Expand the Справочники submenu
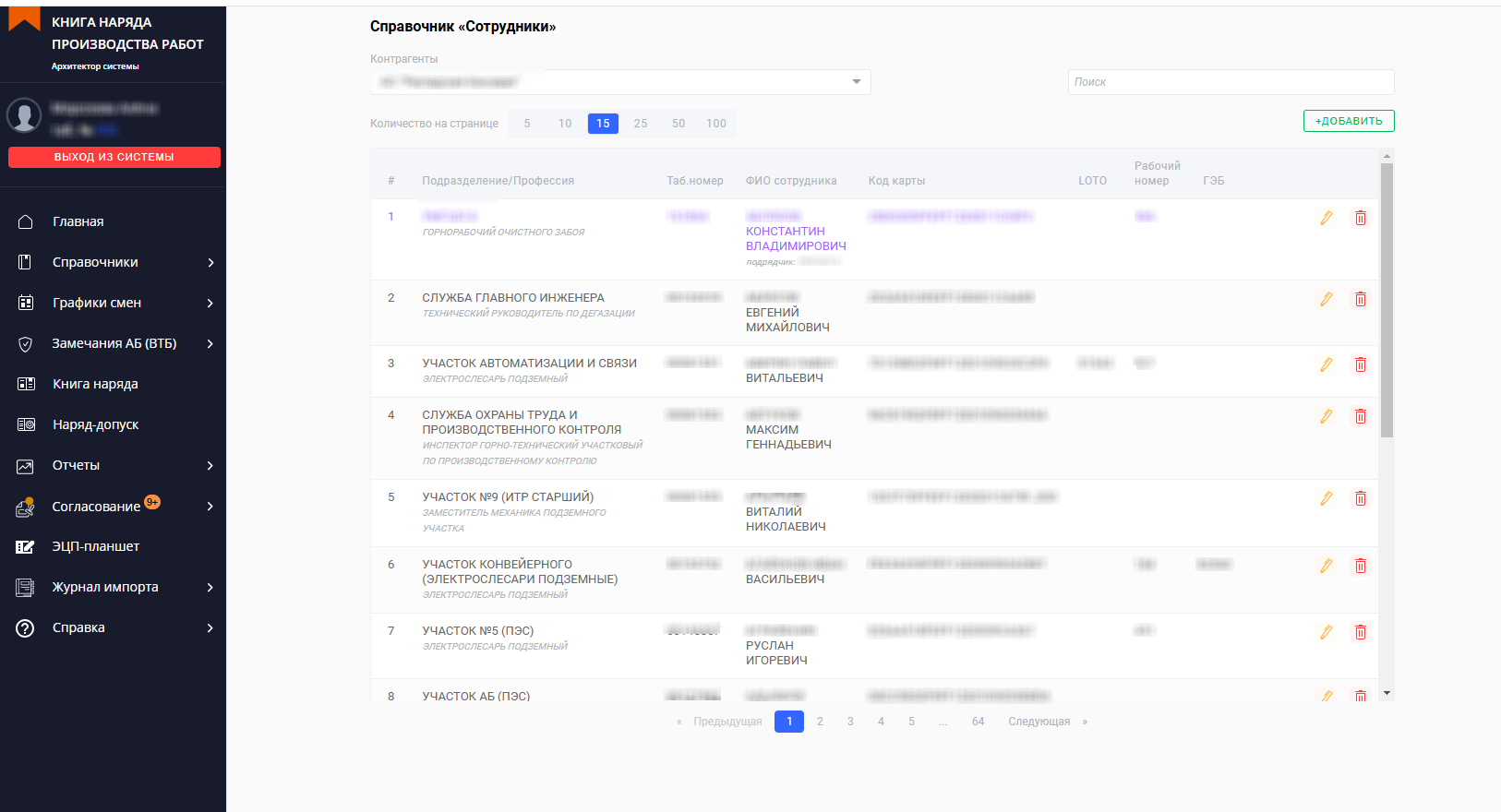Viewport: 1501px width, 812px height. (210, 263)
